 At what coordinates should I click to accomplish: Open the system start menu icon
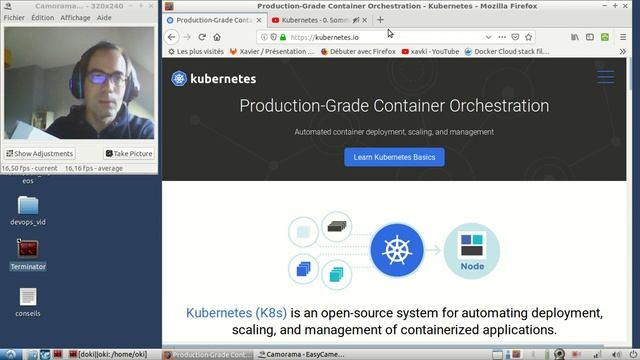click(x=10, y=354)
